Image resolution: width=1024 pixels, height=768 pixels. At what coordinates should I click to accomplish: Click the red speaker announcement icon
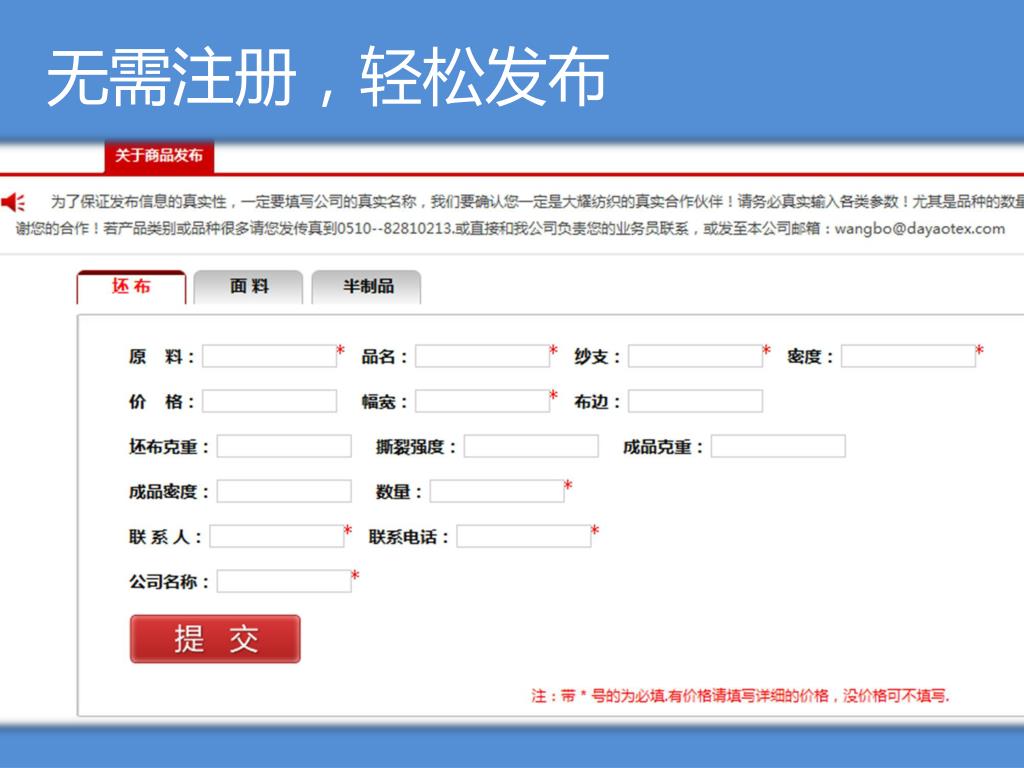13,203
